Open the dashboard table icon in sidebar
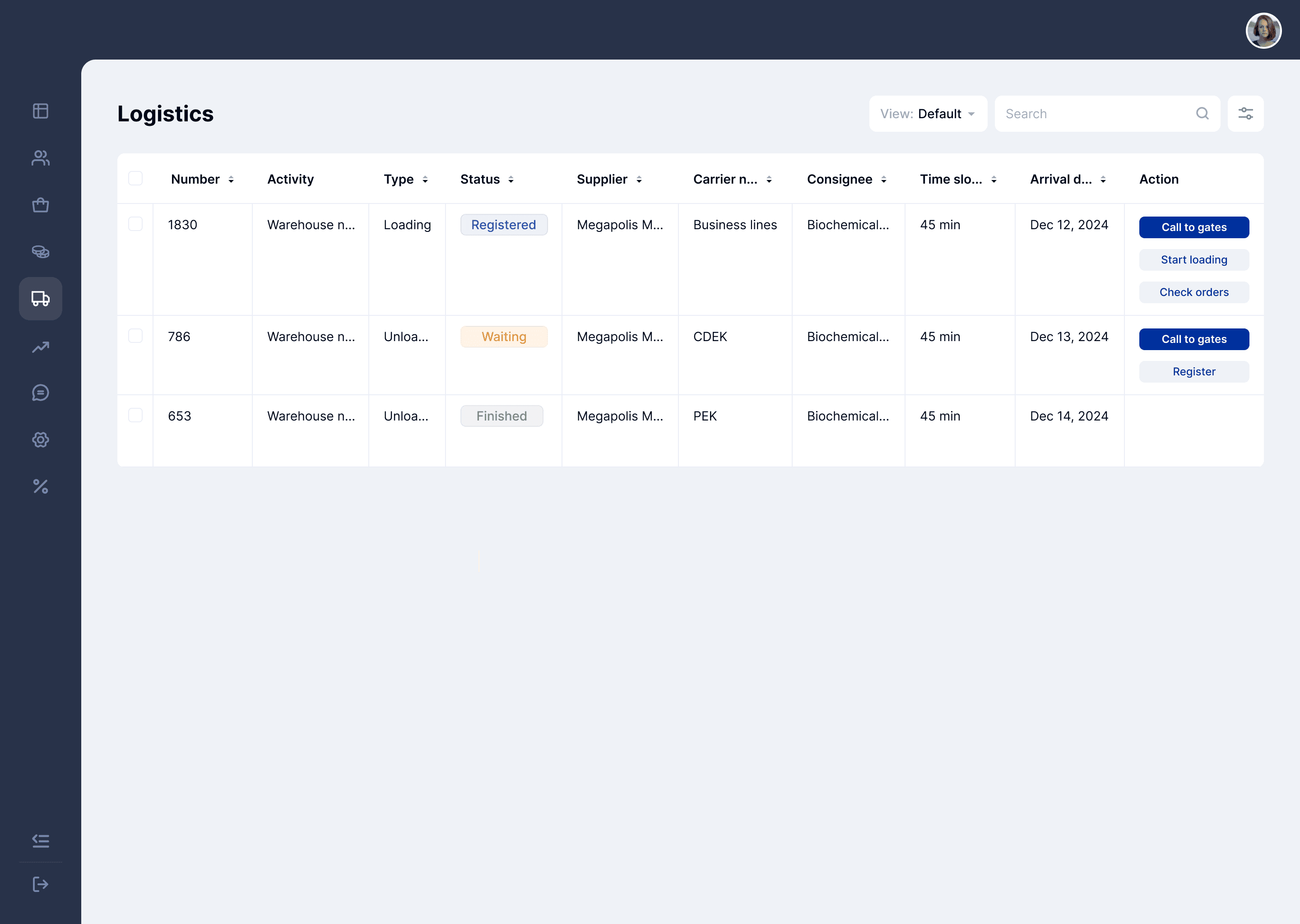The width and height of the screenshot is (1300, 924). click(x=41, y=111)
